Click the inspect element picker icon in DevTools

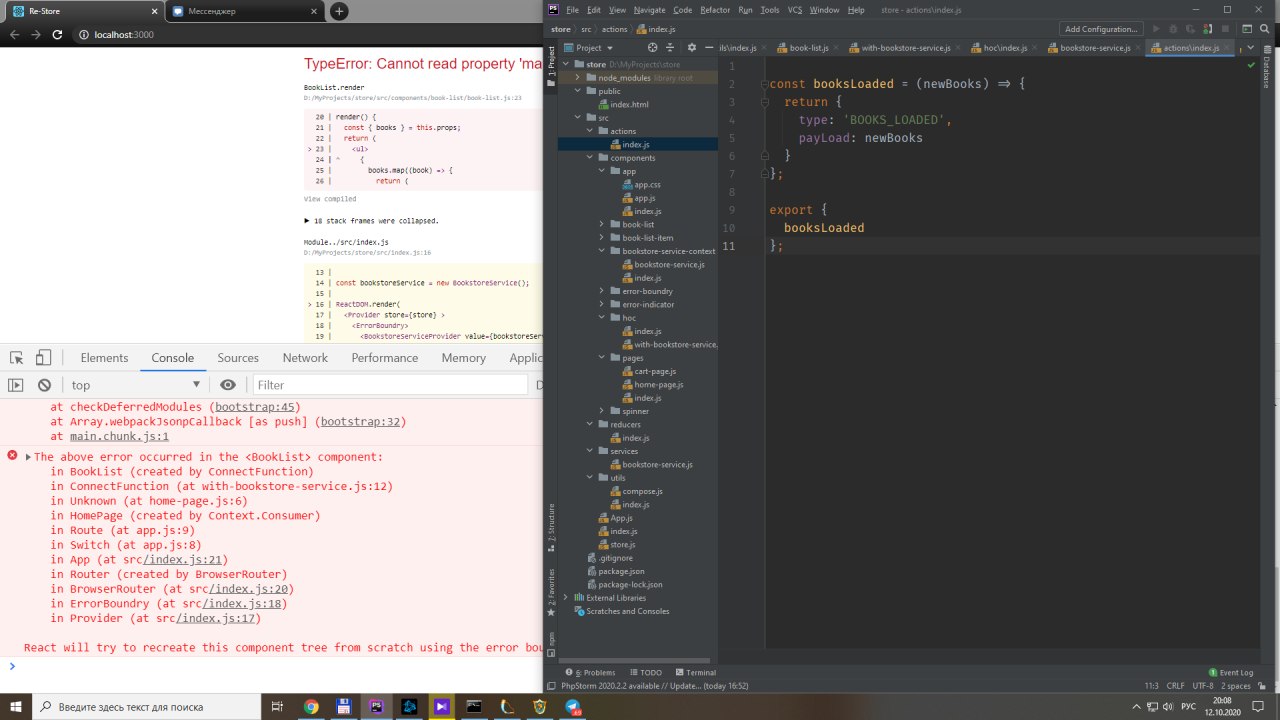[17, 358]
